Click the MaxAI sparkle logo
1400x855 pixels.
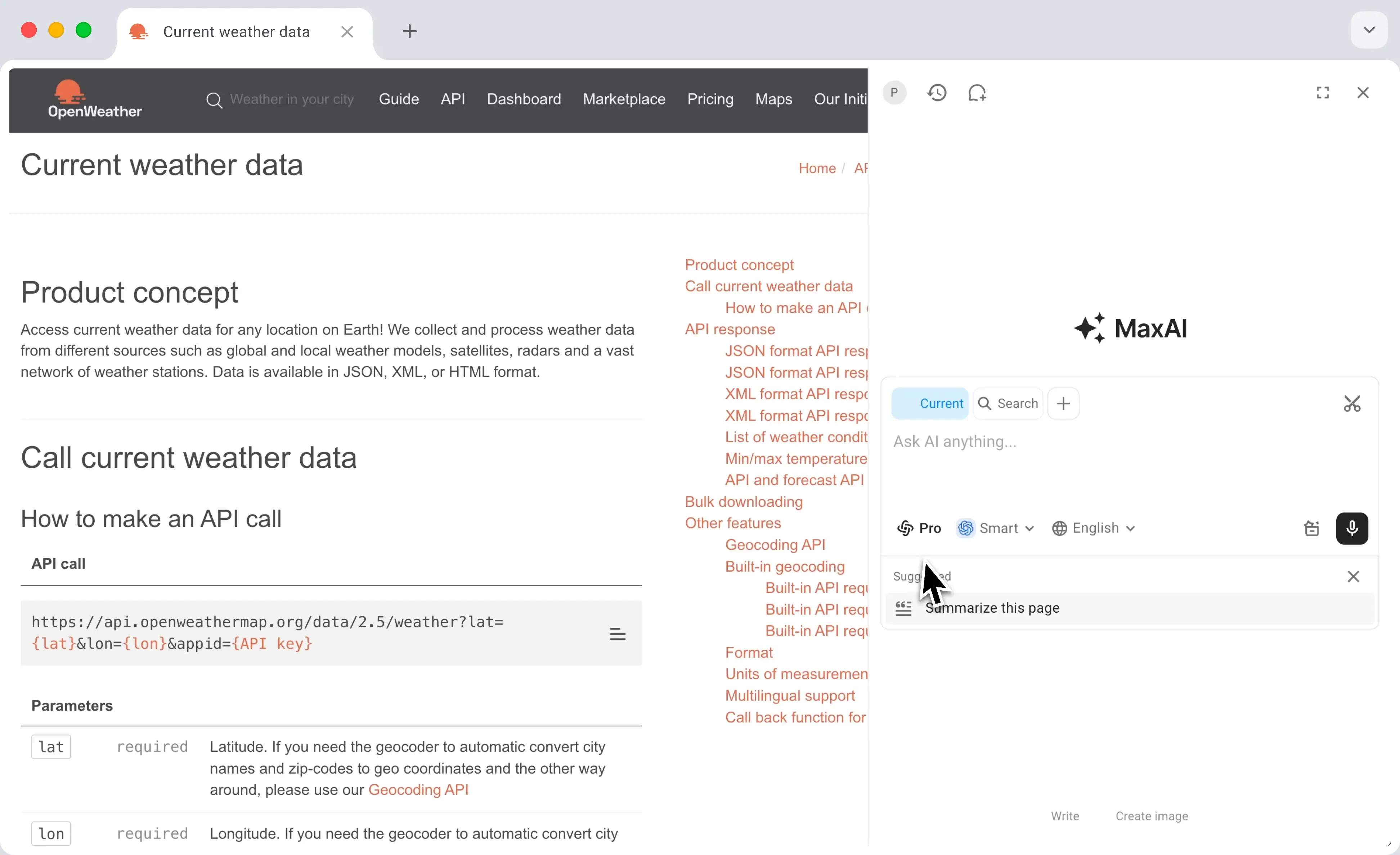(1089, 328)
